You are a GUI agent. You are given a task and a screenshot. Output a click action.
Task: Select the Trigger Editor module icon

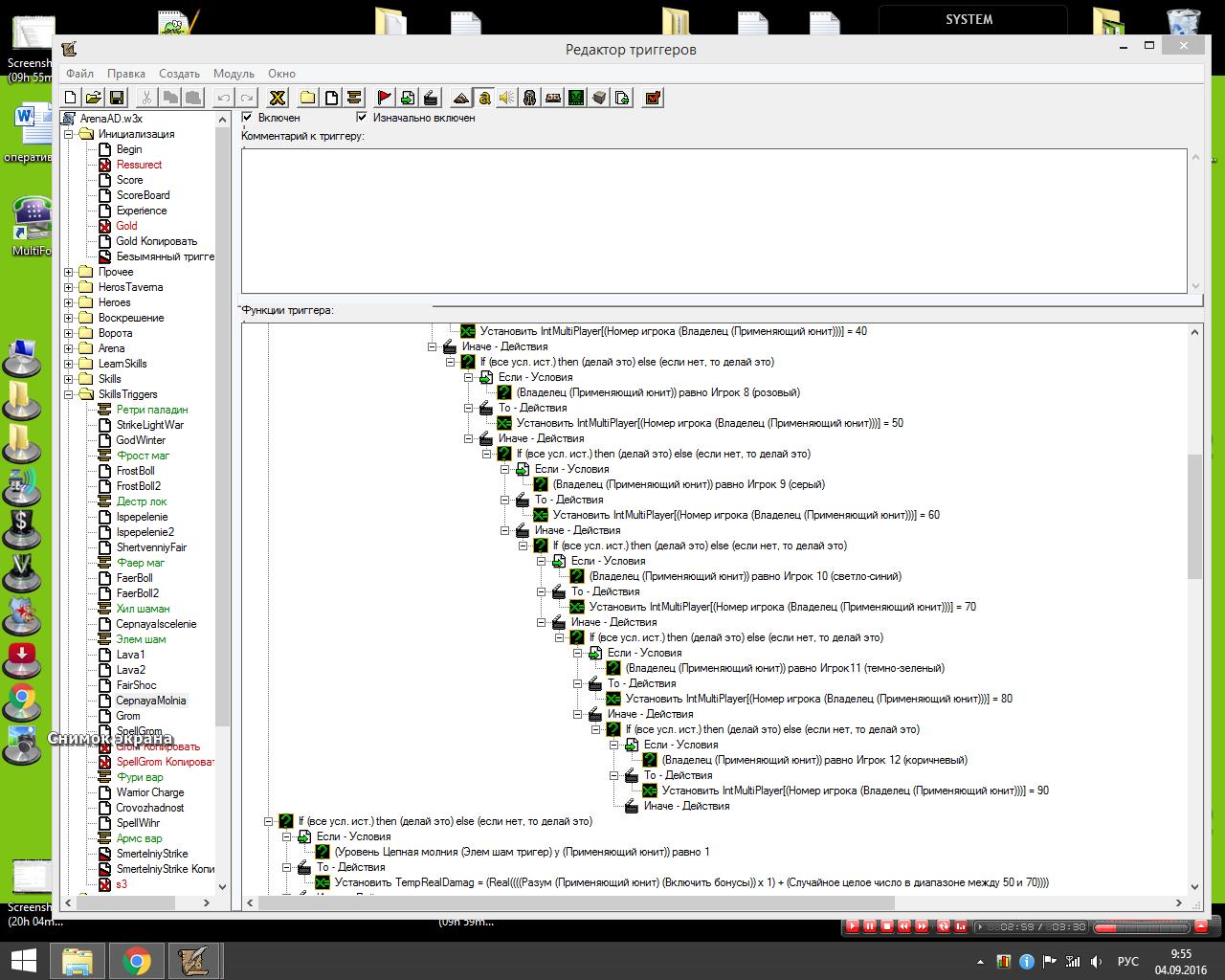(x=483, y=98)
